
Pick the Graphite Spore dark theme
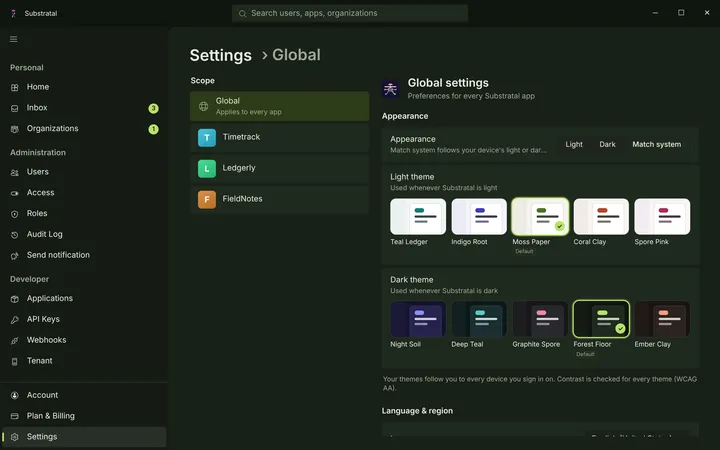540,319
